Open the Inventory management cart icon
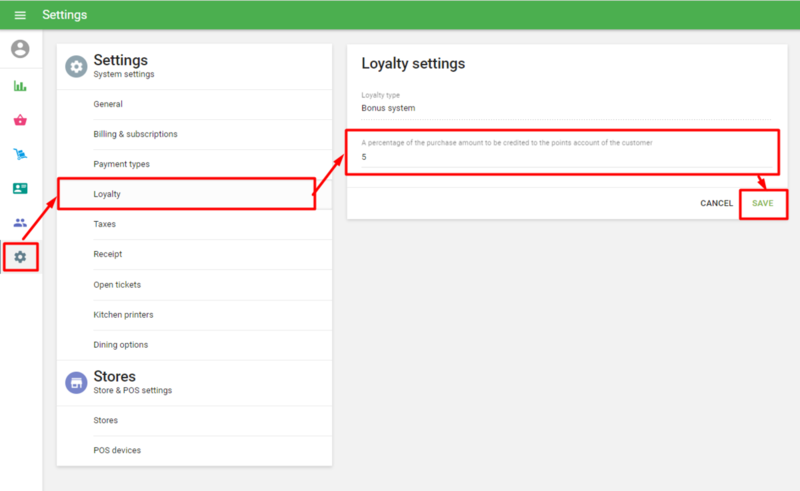Image resolution: width=800 pixels, height=491 pixels. pyautogui.click(x=20, y=154)
